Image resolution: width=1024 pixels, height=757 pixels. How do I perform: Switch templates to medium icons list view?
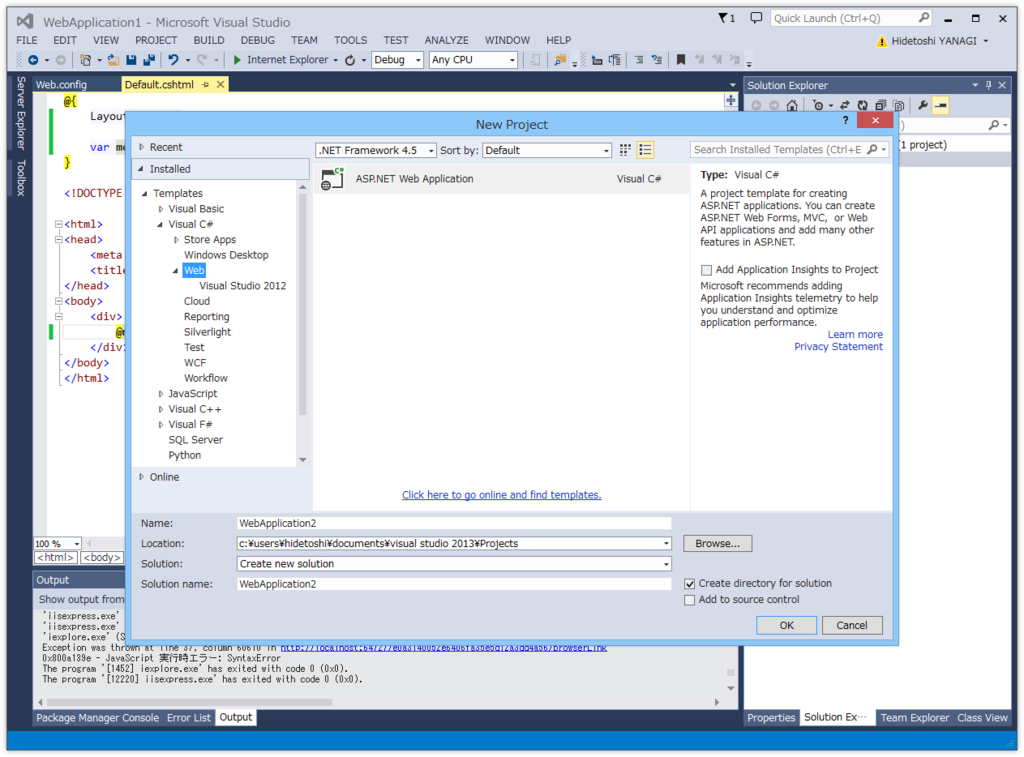pos(645,150)
